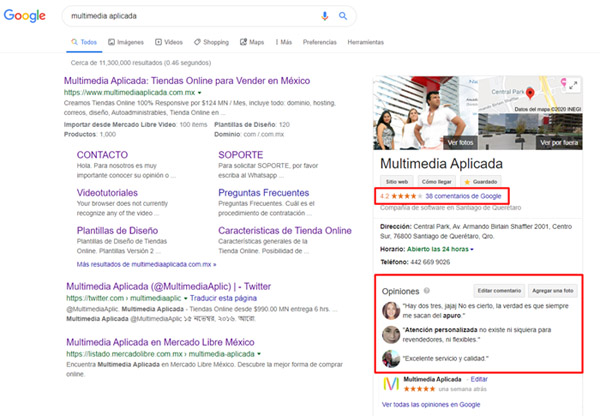Screen dimensions: 600x416
Task: Open the Ver fotos thumbnail
Action: point(403,142)
